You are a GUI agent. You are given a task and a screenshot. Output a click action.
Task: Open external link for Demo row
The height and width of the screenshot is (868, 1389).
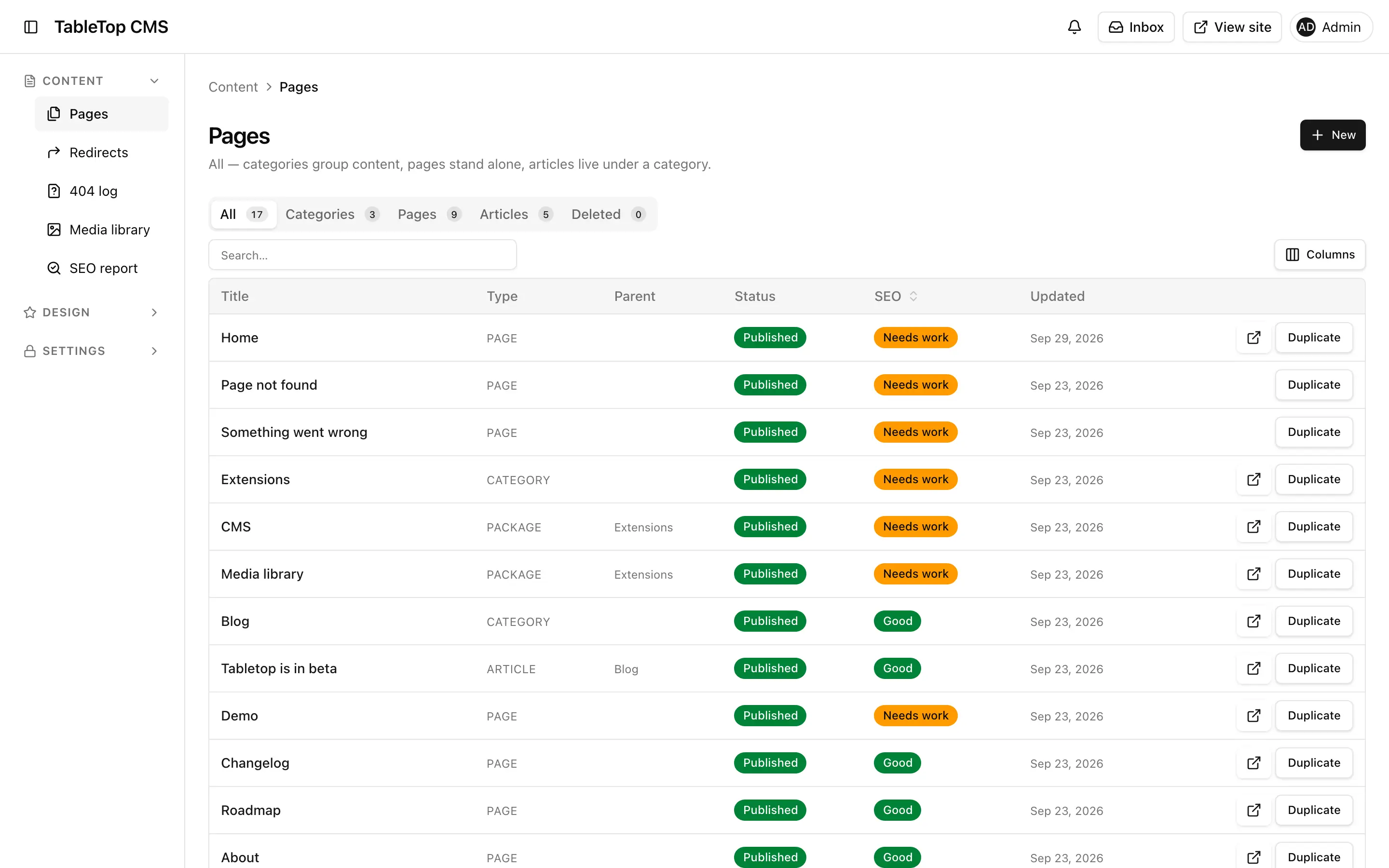click(x=1253, y=716)
